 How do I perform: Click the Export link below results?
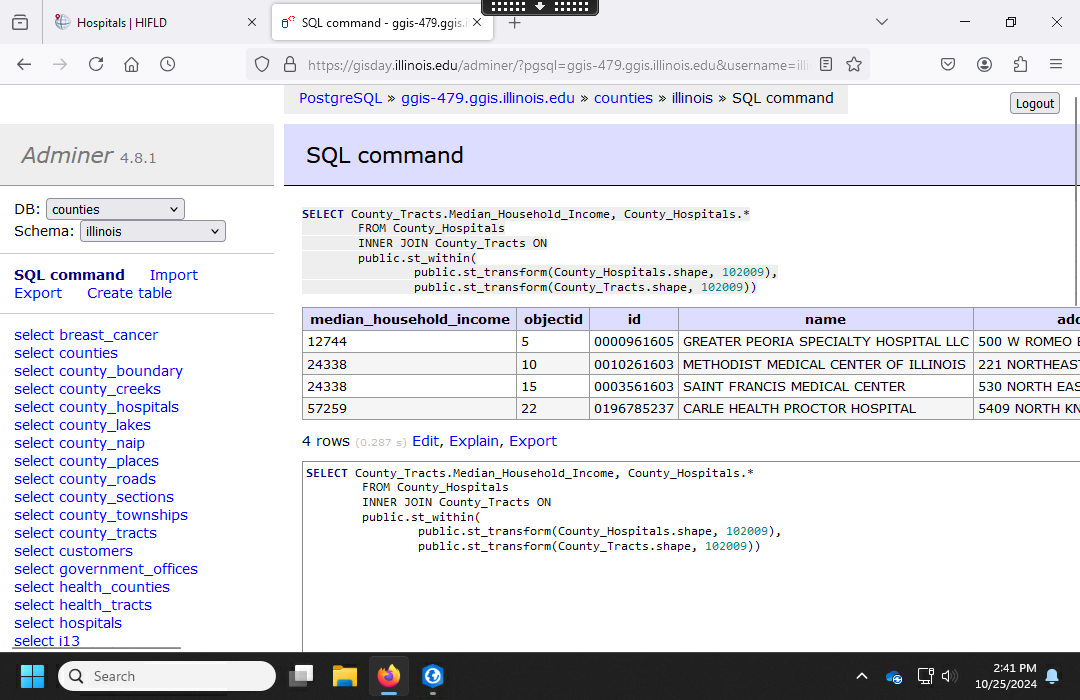click(x=533, y=441)
